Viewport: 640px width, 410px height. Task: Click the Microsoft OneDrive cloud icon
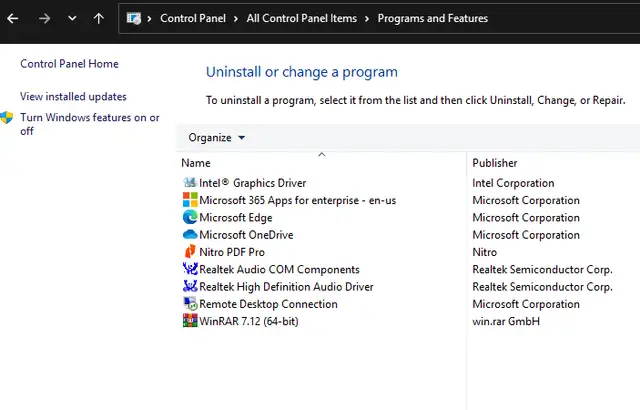tap(190, 235)
